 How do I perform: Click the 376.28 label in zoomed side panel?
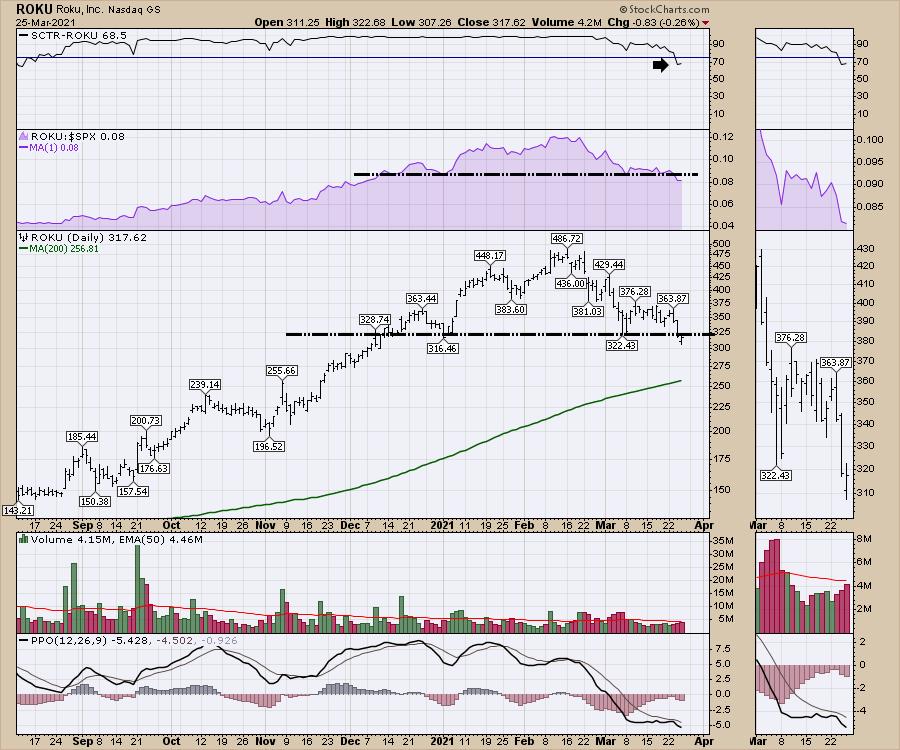[791, 337]
